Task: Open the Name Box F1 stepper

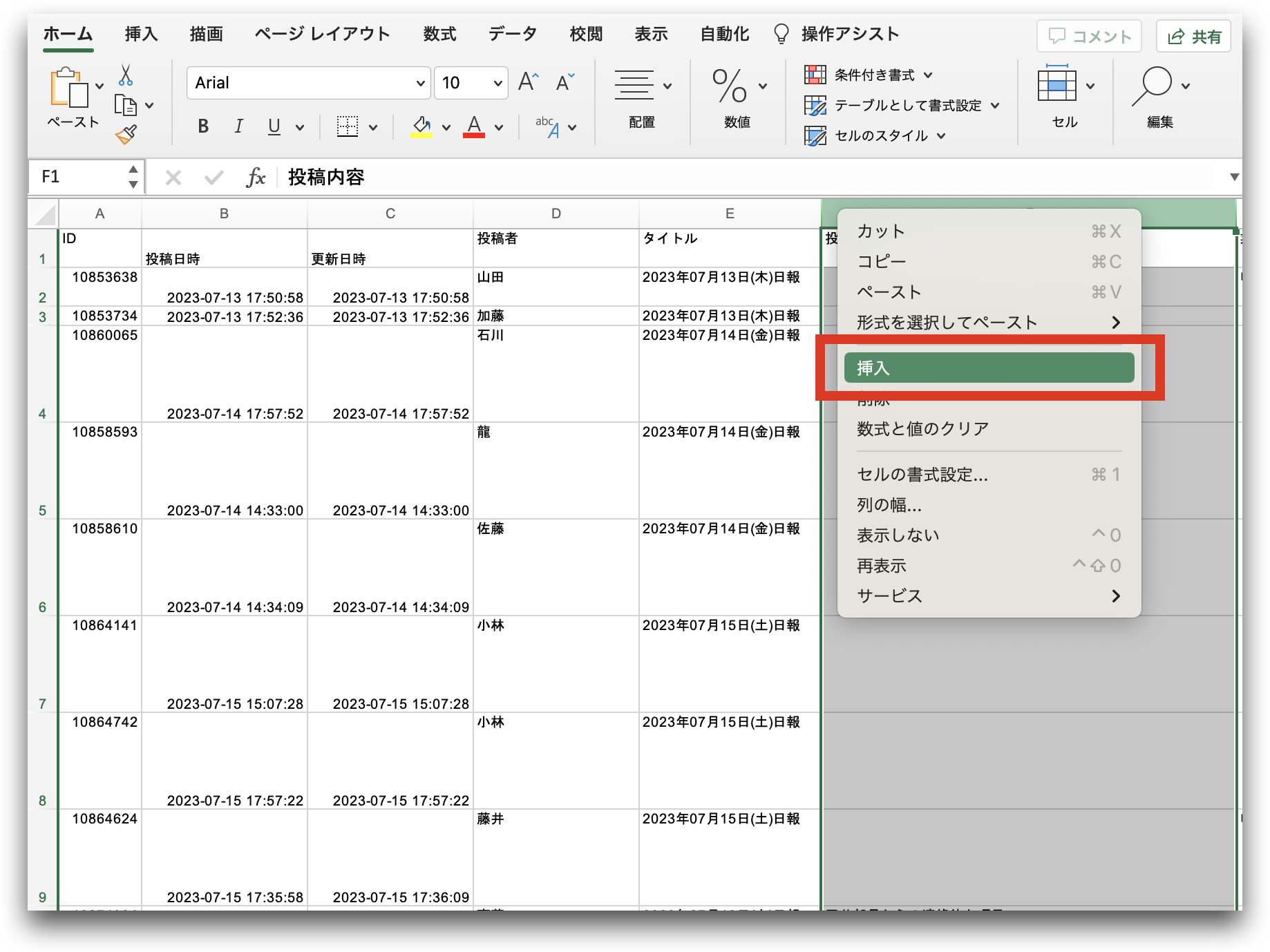Action: [x=133, y=177]
